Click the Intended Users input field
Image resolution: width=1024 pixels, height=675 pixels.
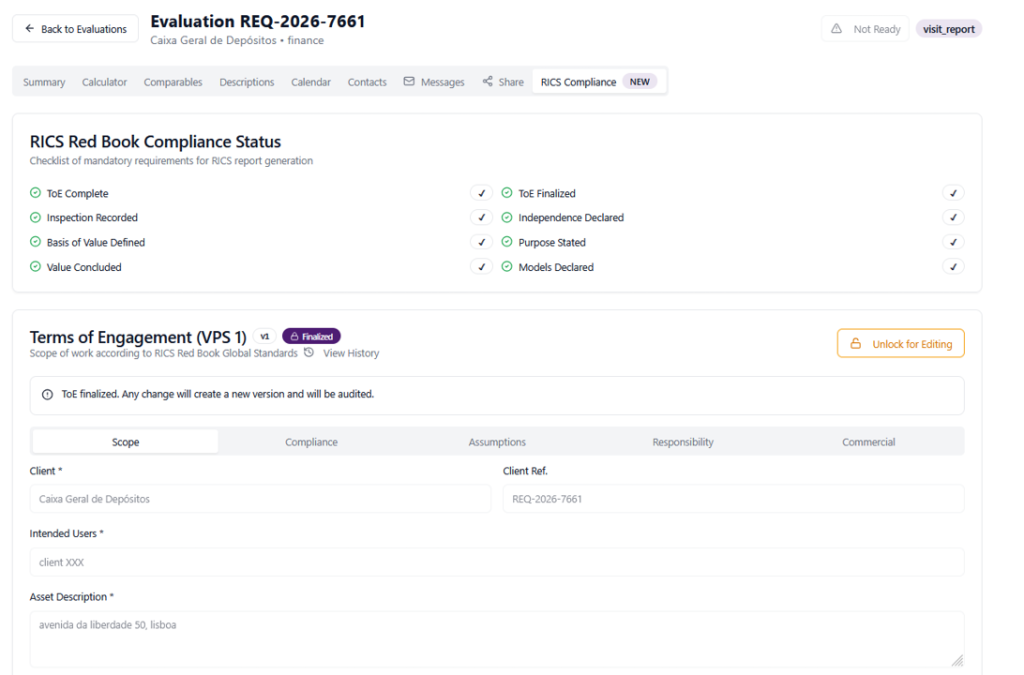[x=497, y=562]
